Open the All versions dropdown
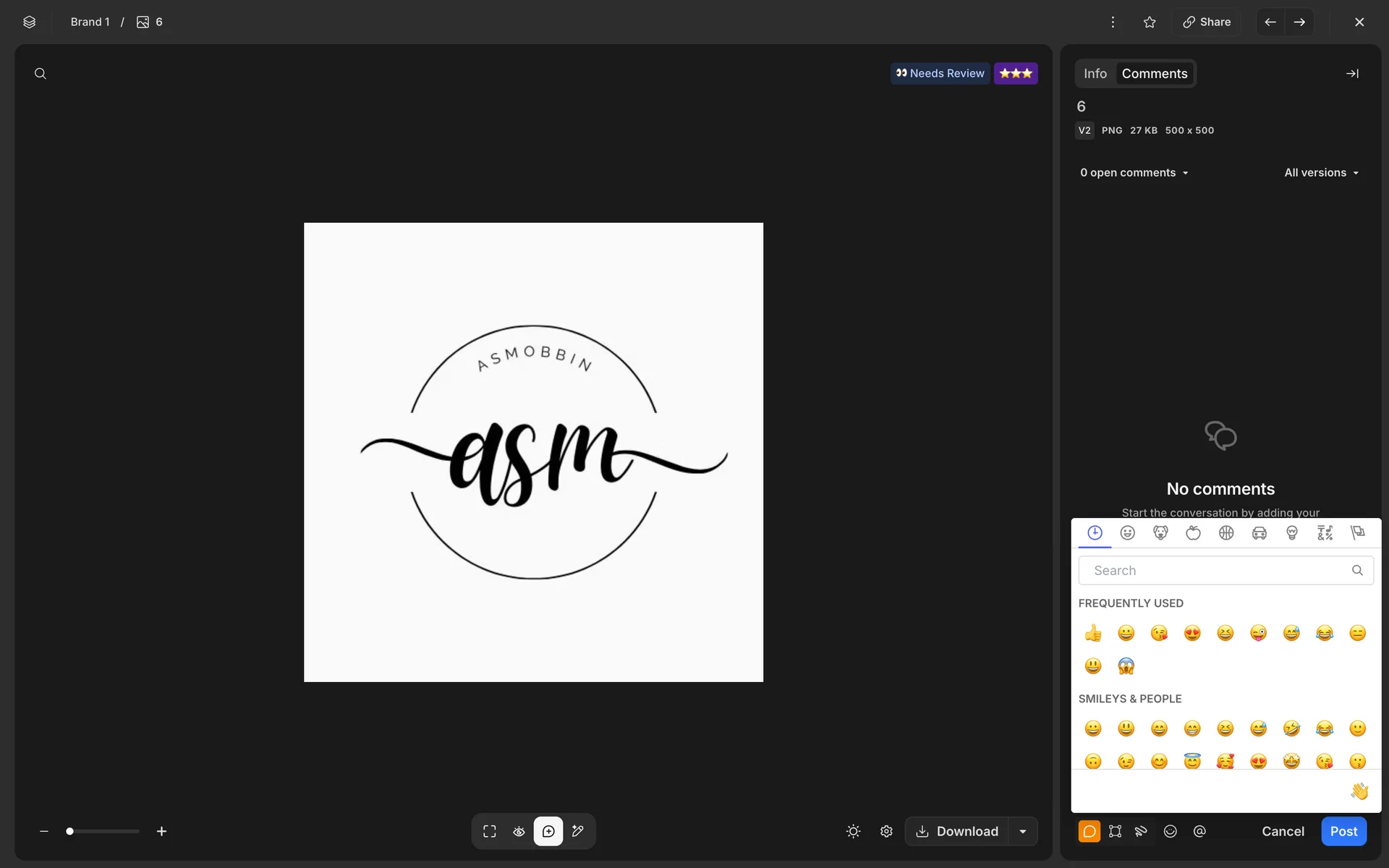 click(1321, 173)
